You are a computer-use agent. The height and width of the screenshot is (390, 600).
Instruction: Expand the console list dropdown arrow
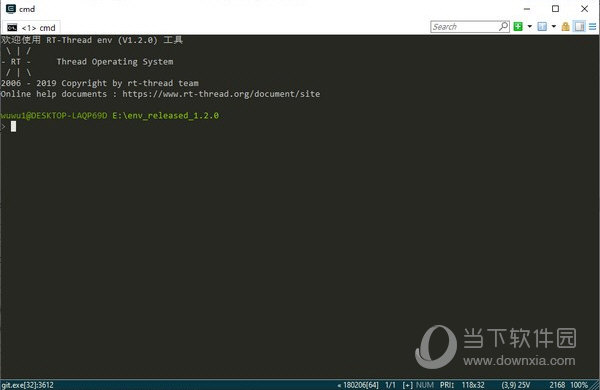click(553, 26)
